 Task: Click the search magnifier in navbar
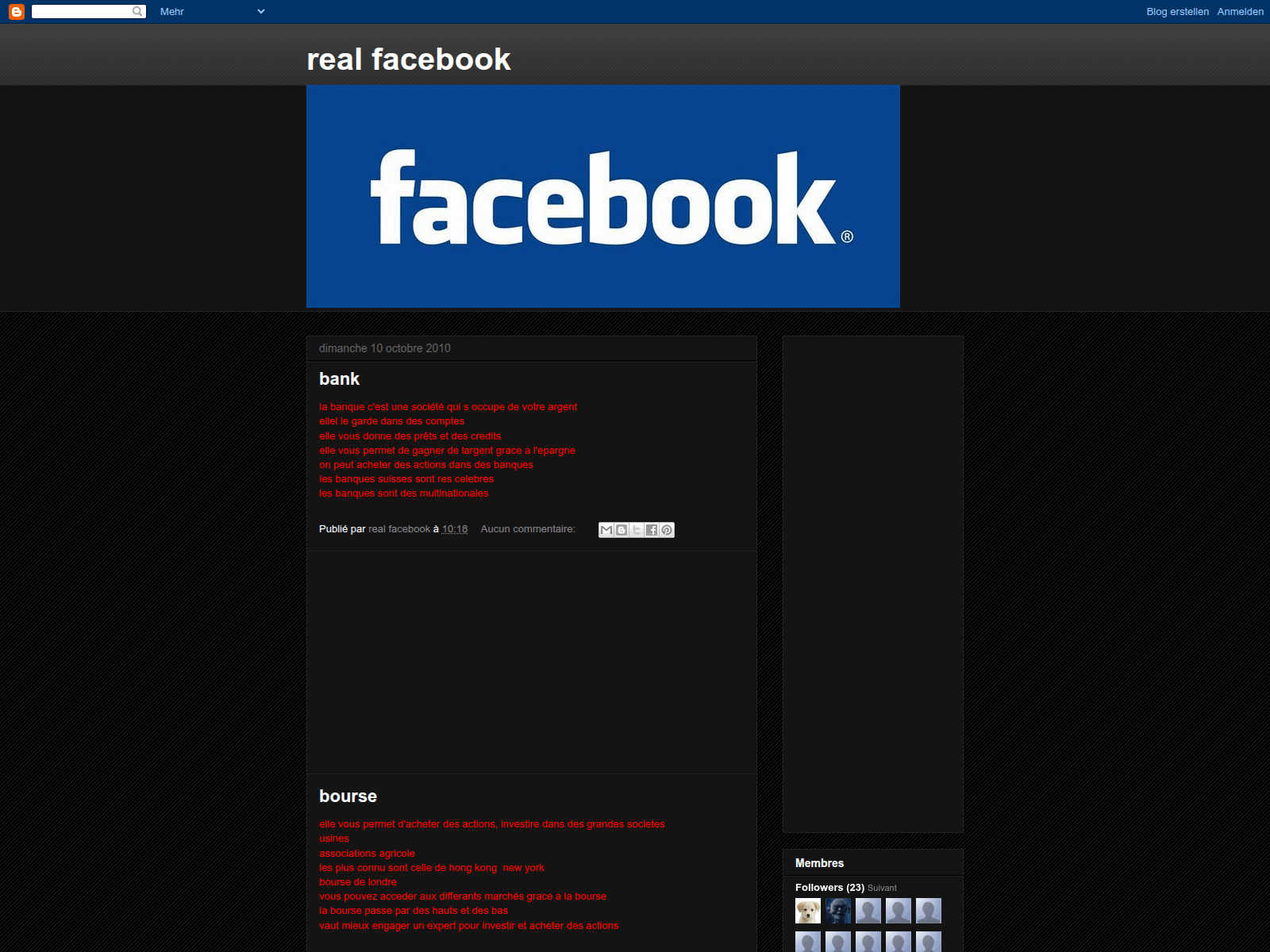pyautogui.click(x=138, y=12)
